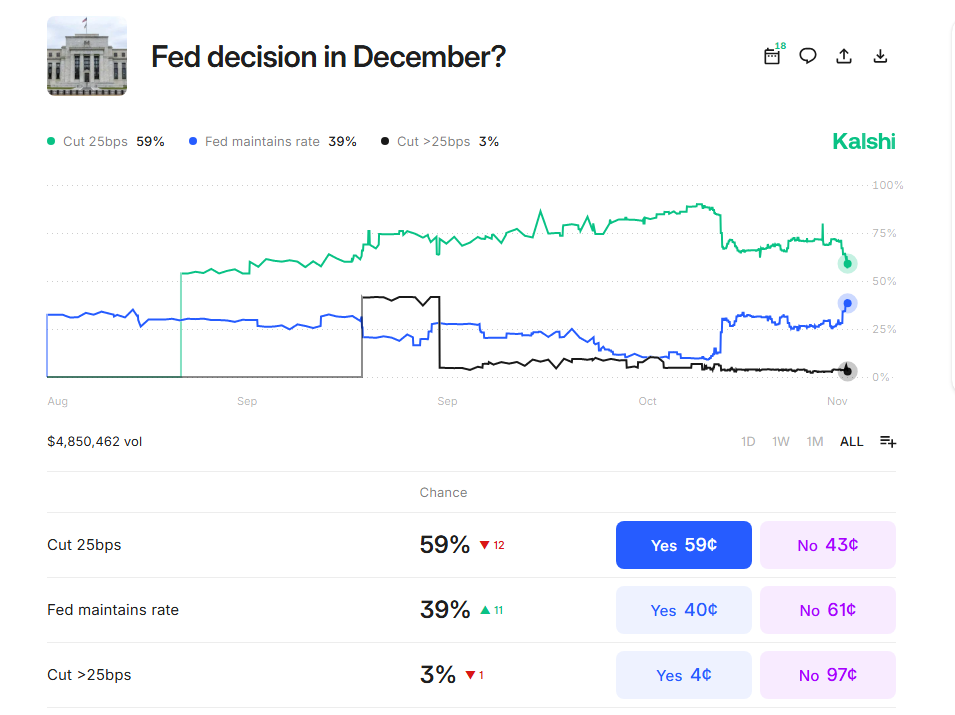955x715 pixels.
Task: Buy No 61¢ for Fed maintains rate
Action: tap(827, 610)
